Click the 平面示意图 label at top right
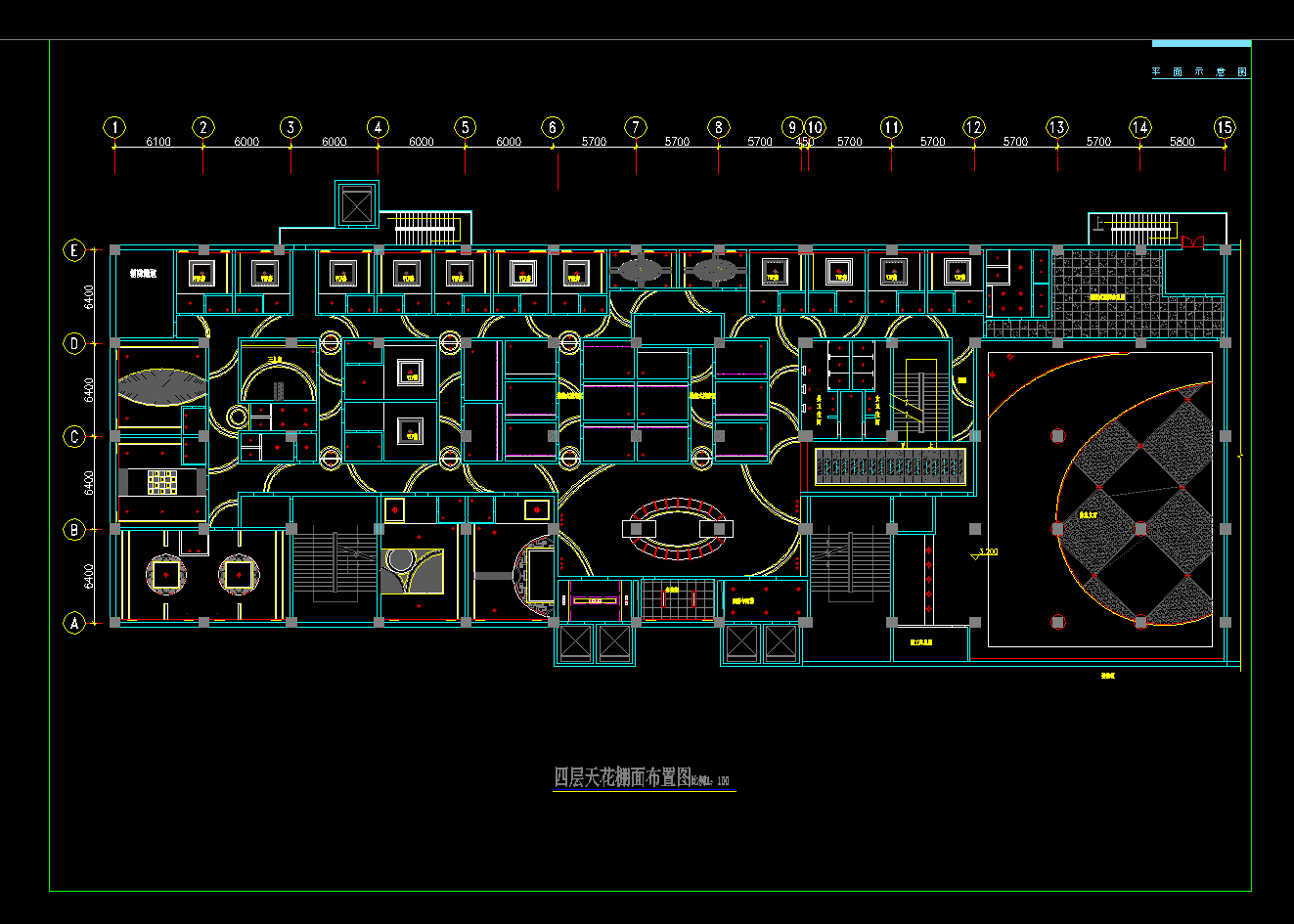This screenshot has width=1294, height=924. (x=1200, y=72)
